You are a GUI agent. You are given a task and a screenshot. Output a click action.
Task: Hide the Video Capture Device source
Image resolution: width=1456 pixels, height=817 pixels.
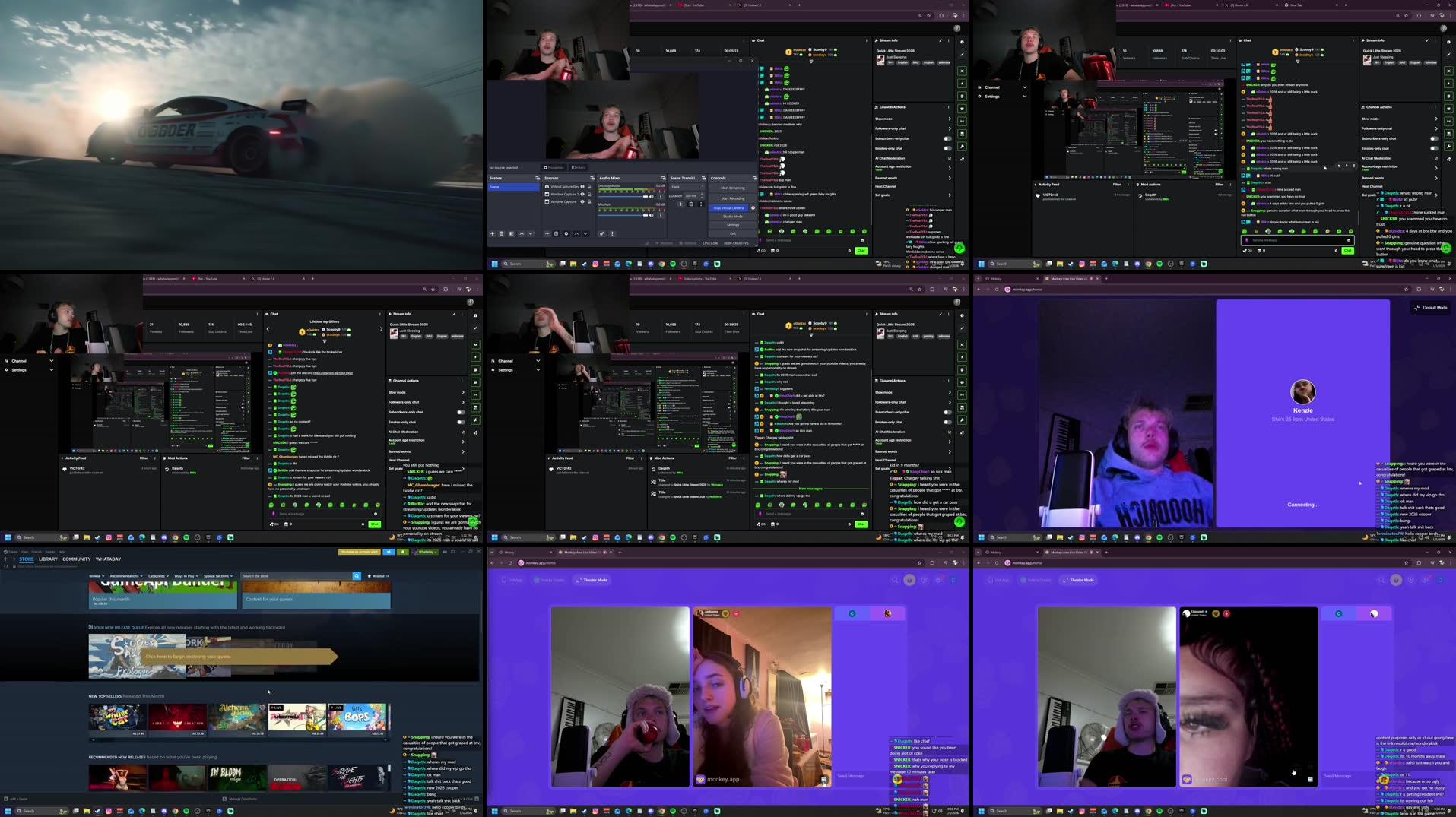[x=582, y=187]
